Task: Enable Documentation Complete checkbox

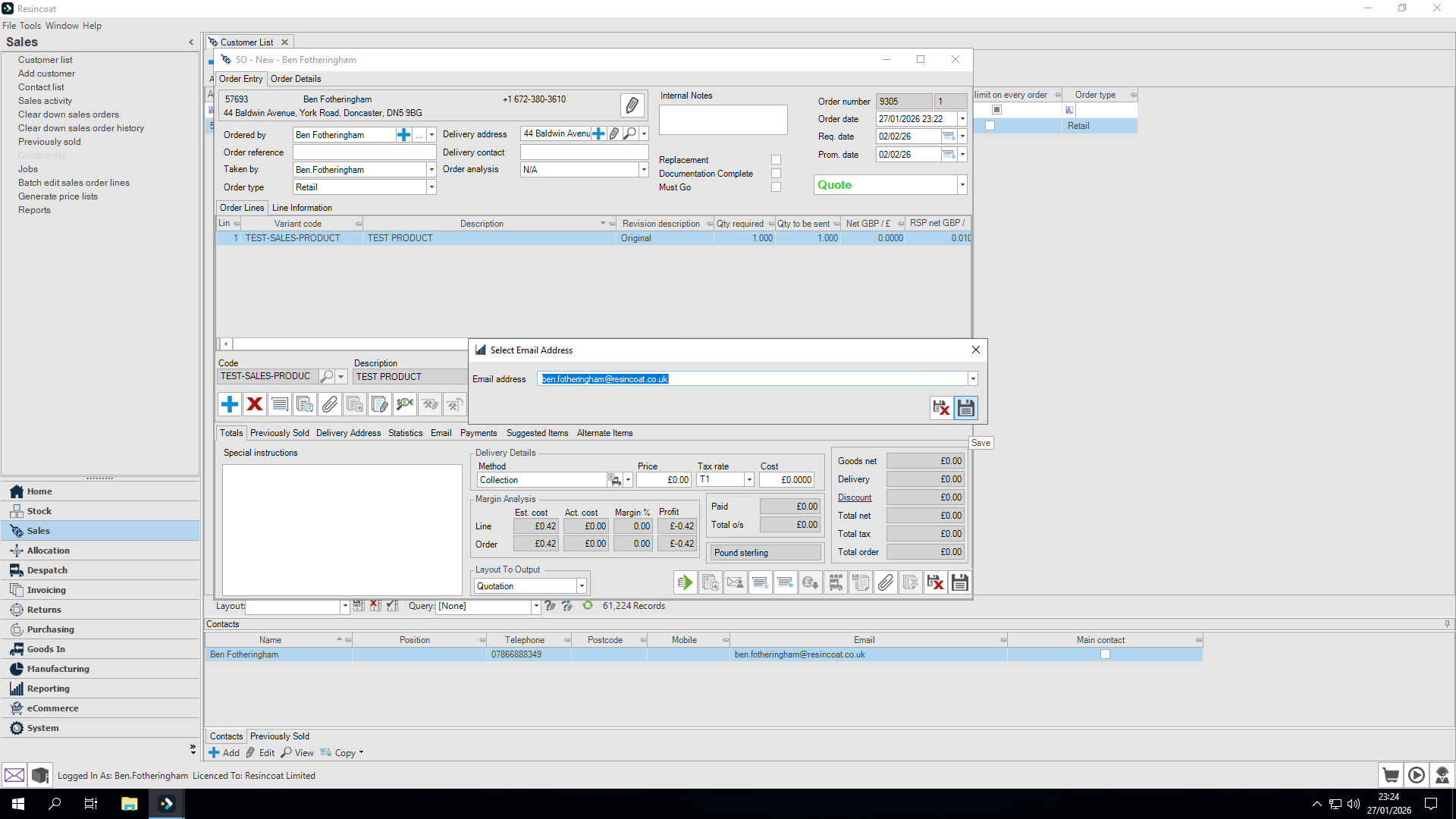Action: (776, 174)
